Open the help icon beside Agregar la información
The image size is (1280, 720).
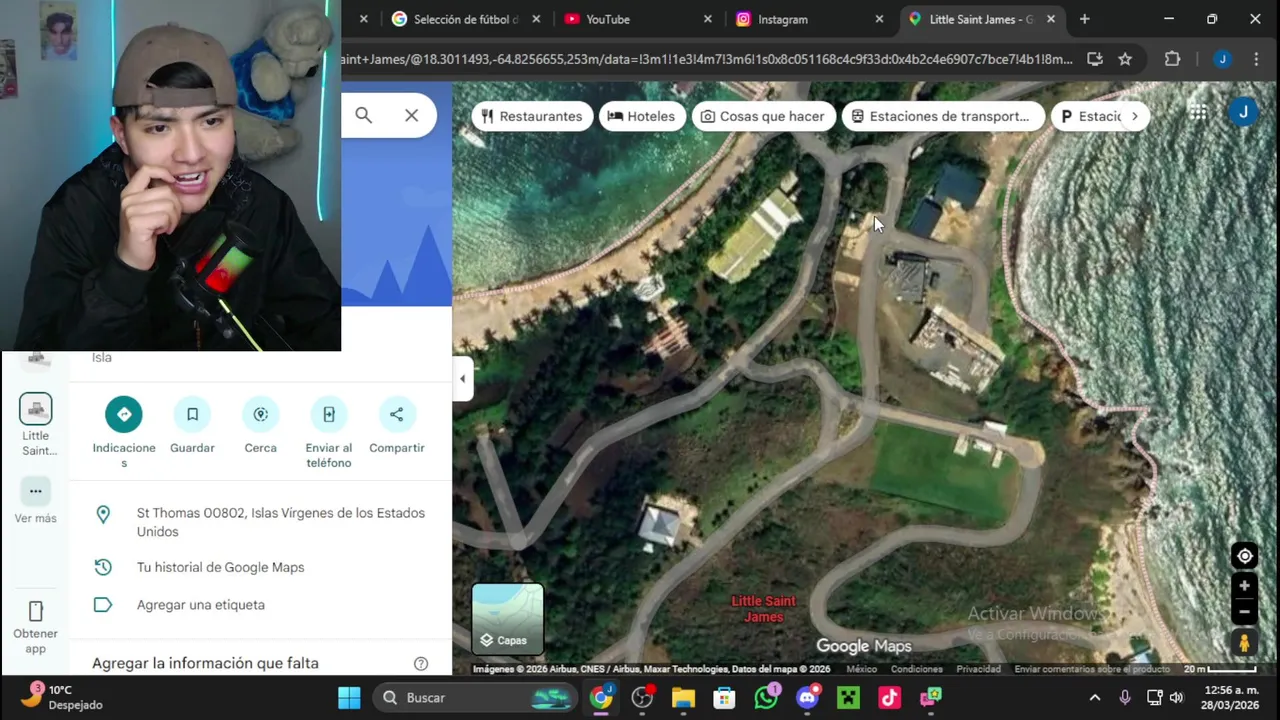coord(421,664)
